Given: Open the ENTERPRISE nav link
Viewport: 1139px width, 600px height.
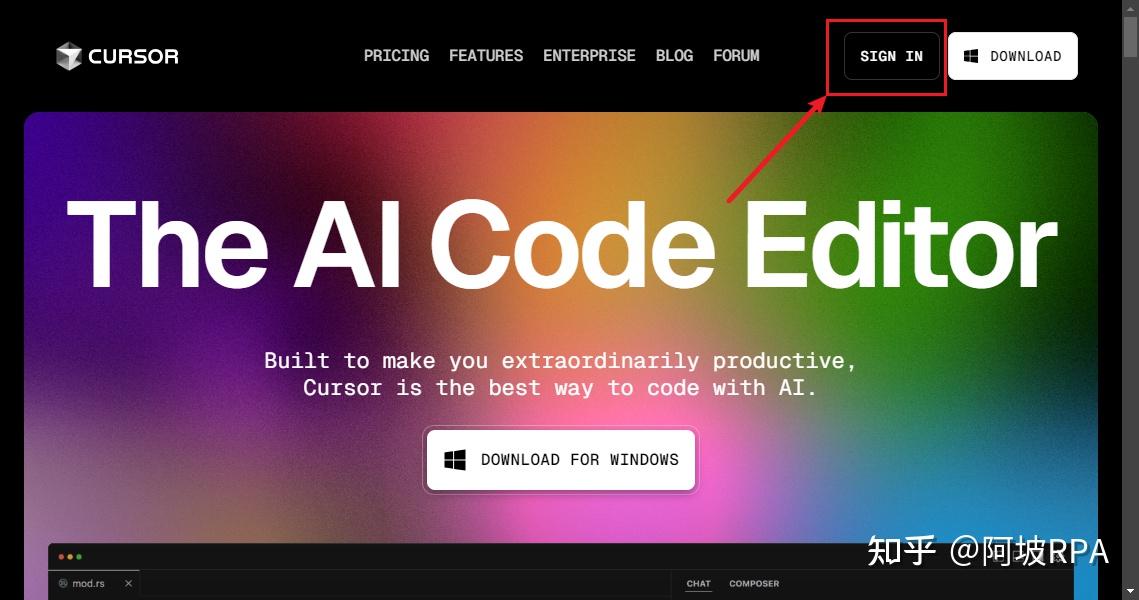Looking at the screenshot, I should [589, 56].
